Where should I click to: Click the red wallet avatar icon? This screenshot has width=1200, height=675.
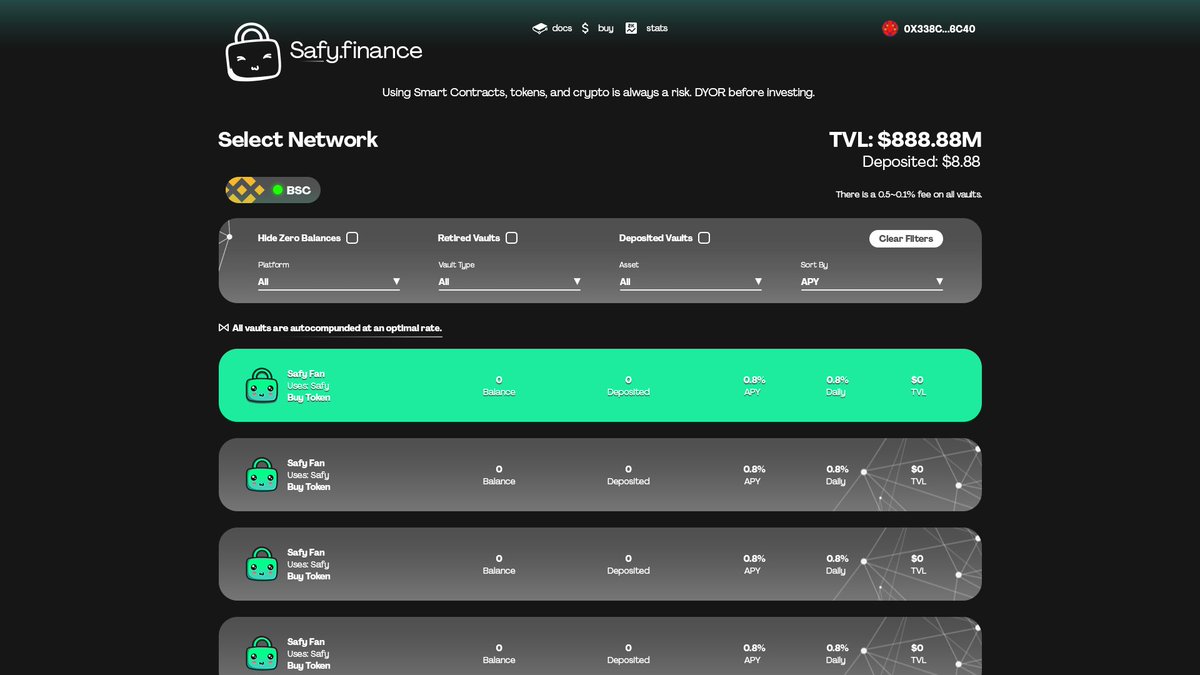890,28
